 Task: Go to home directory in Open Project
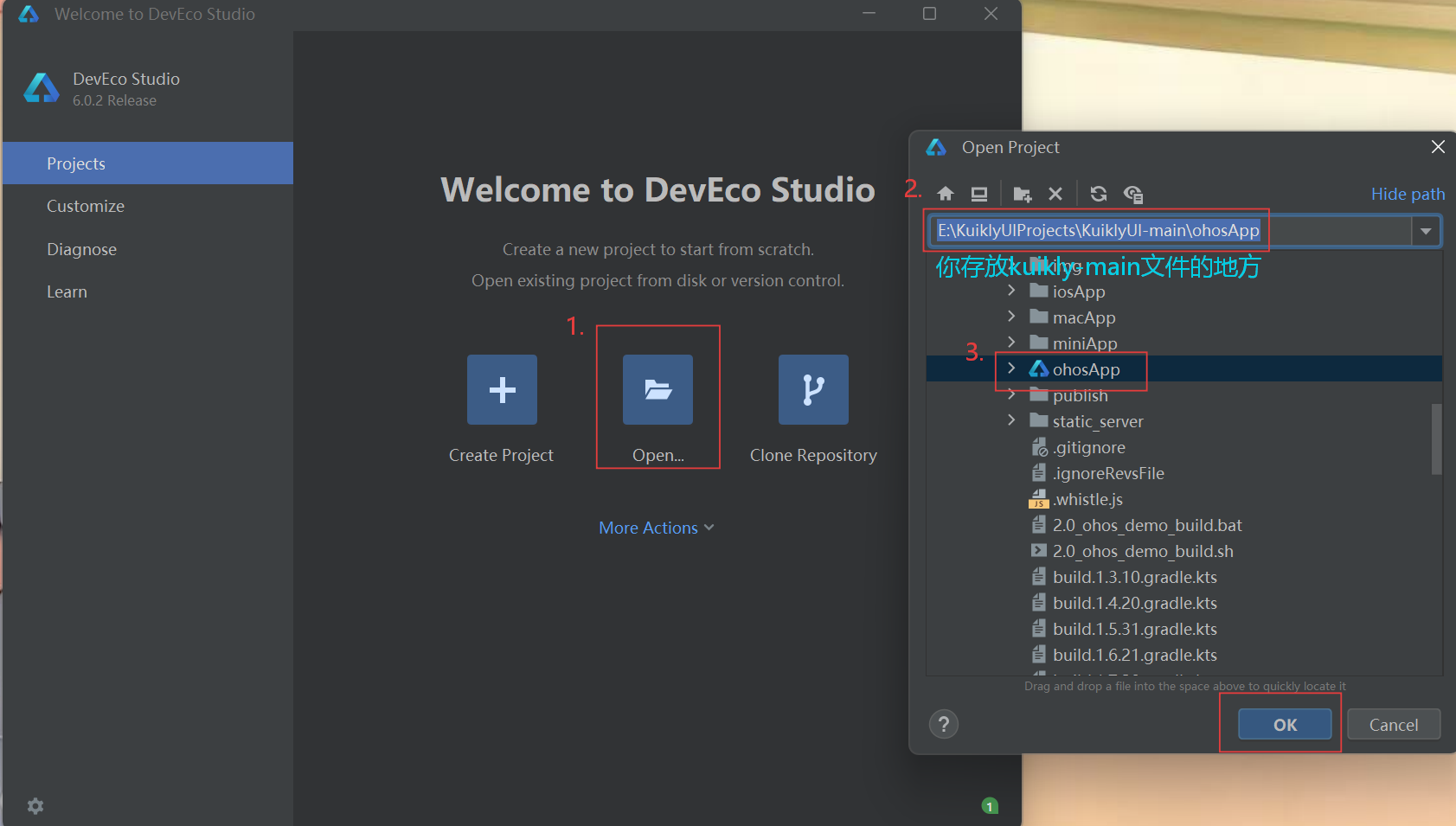(946, 194)
